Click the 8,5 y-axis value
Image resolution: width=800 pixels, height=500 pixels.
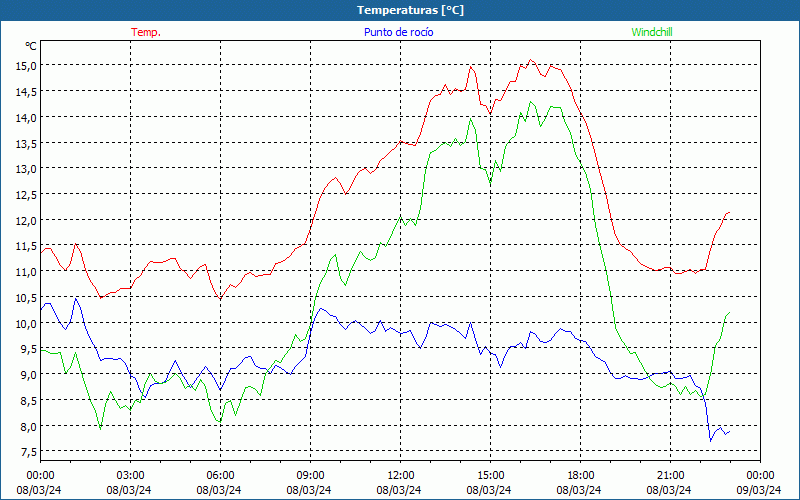28,401
